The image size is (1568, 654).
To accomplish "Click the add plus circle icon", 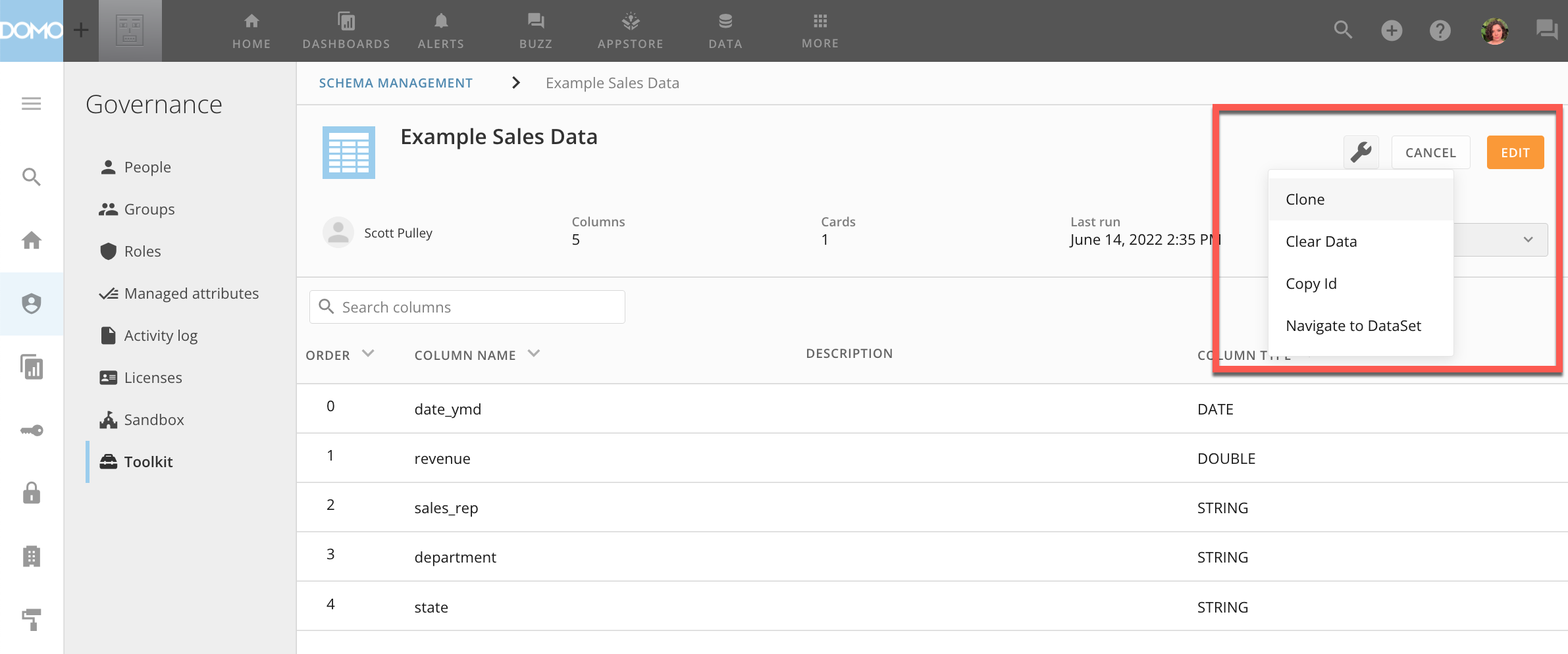I will pyautogui.click(x=1391, y=30).
